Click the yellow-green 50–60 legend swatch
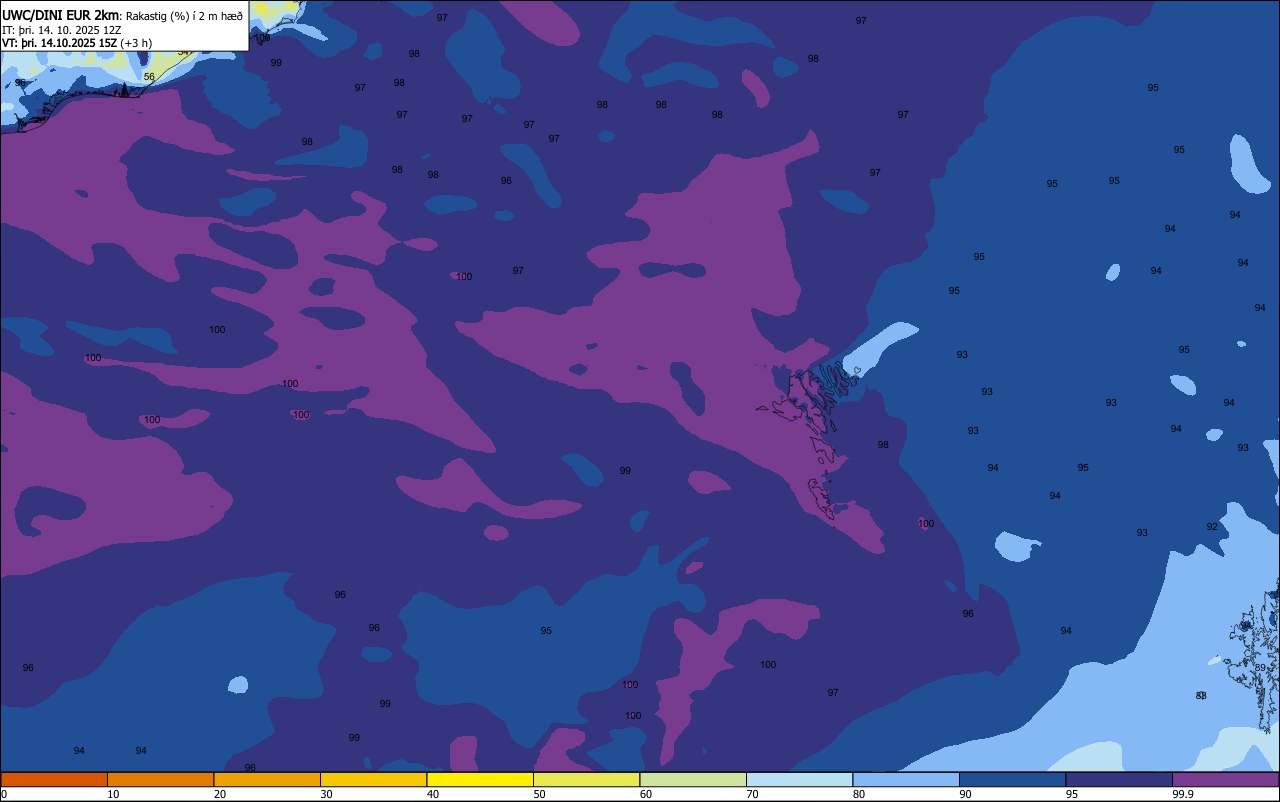1280x802 pixels. (586, 779)
